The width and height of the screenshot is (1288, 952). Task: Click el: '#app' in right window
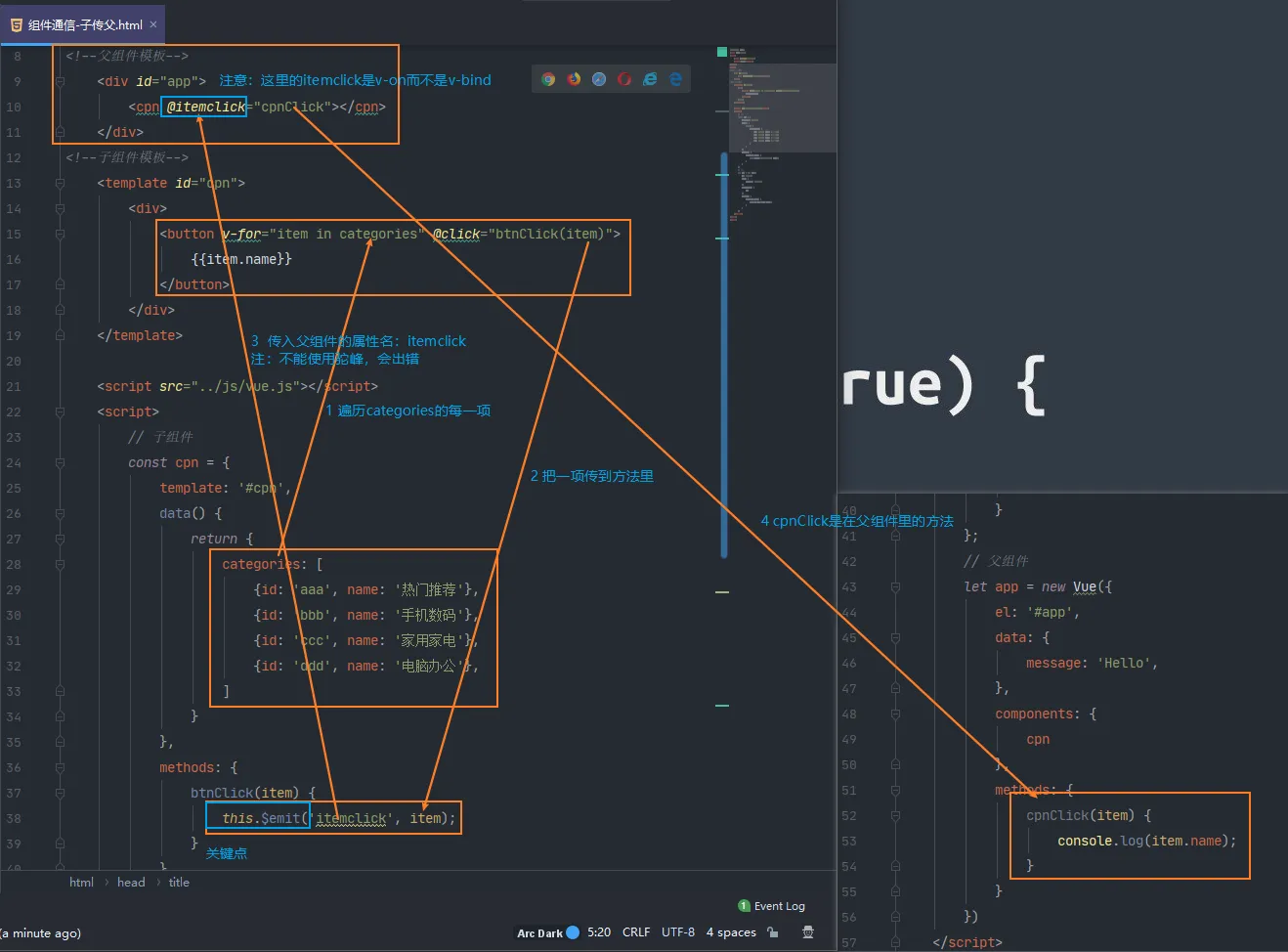[x=1038, y=612]
